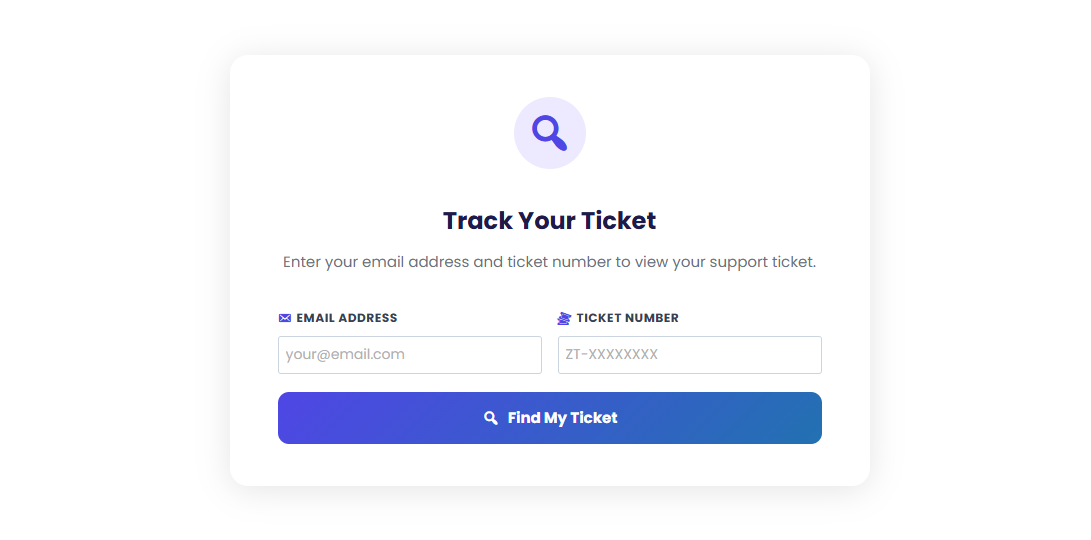Click the EMAIL ADDRESS field label
The width and height of the screenshot is (1091, 540).
346,318
